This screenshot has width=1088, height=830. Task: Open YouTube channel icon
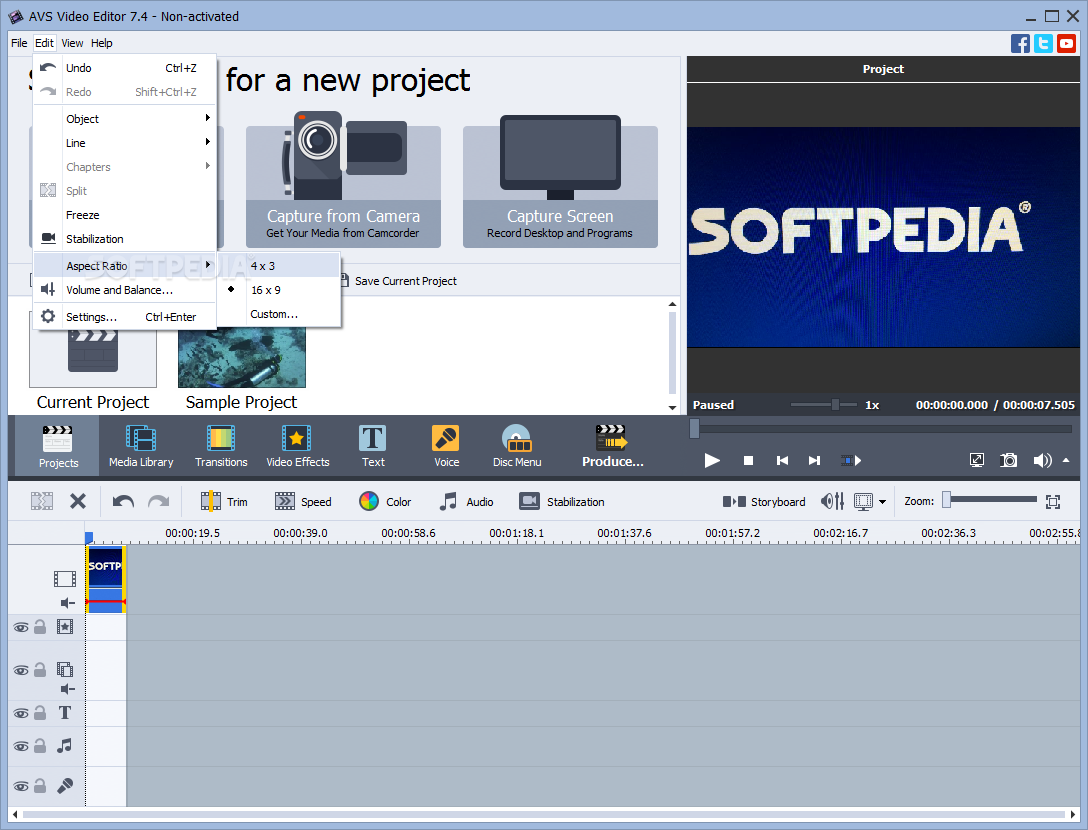[x=1066, y=43]
